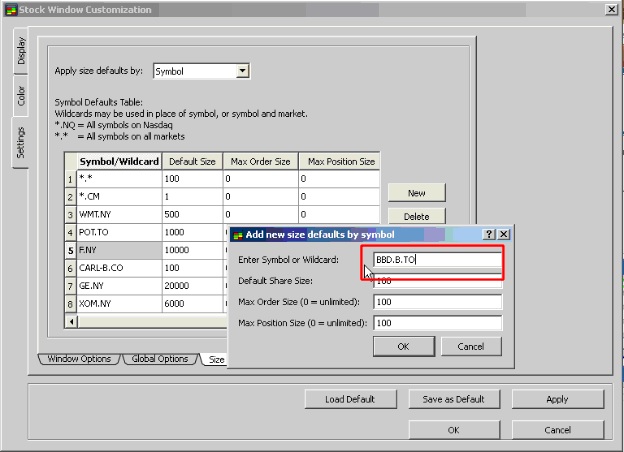Screen dimensions: 624x452
Task: Click the help question mark button in dialog
Action: tap(489, 234)
